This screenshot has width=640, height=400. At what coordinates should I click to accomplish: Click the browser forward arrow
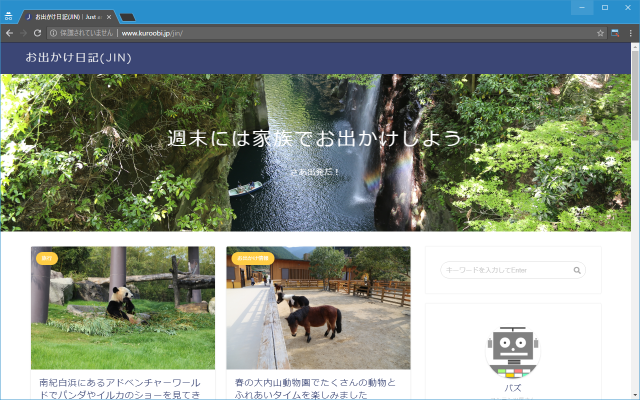[23, 33]
